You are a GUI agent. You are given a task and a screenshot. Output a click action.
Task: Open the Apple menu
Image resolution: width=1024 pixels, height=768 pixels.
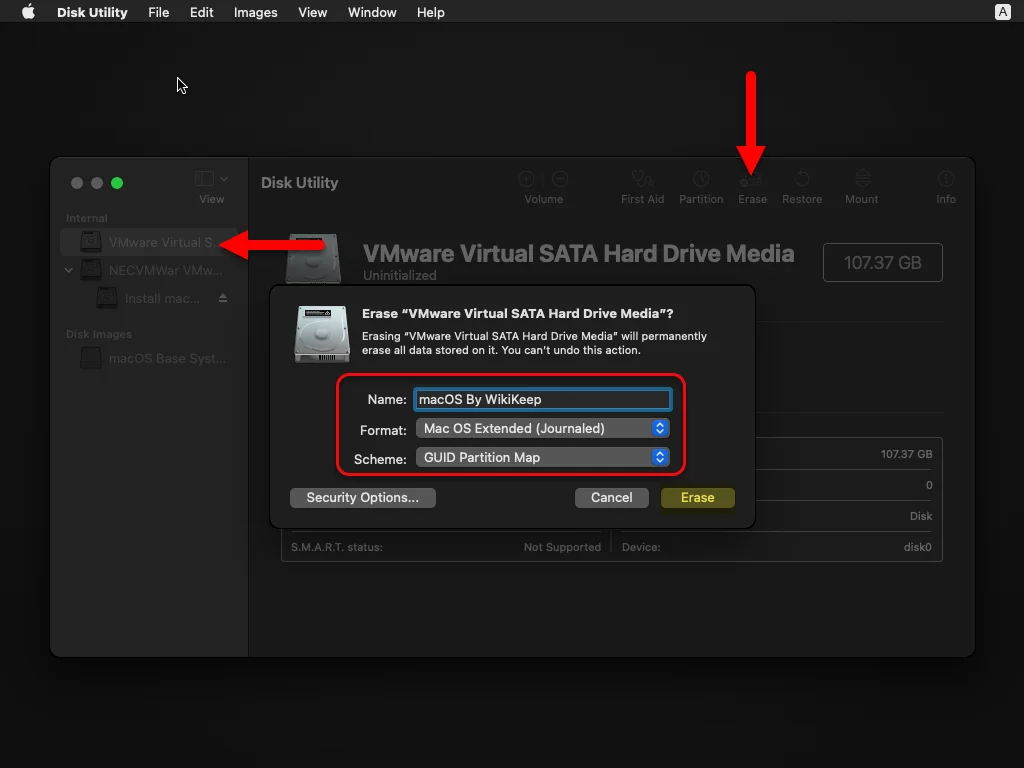coord(28,12)
